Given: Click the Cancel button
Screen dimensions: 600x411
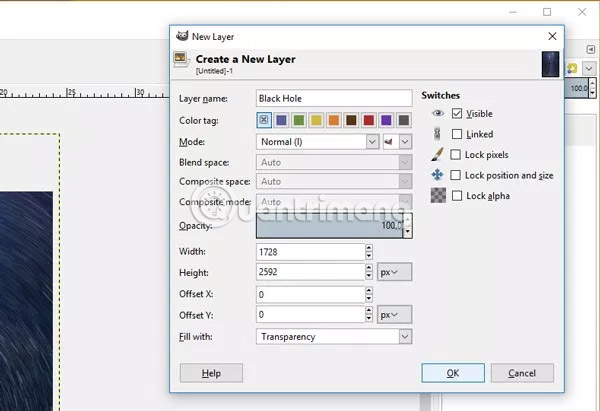Looking at the screenshot, I should point(522,373).
